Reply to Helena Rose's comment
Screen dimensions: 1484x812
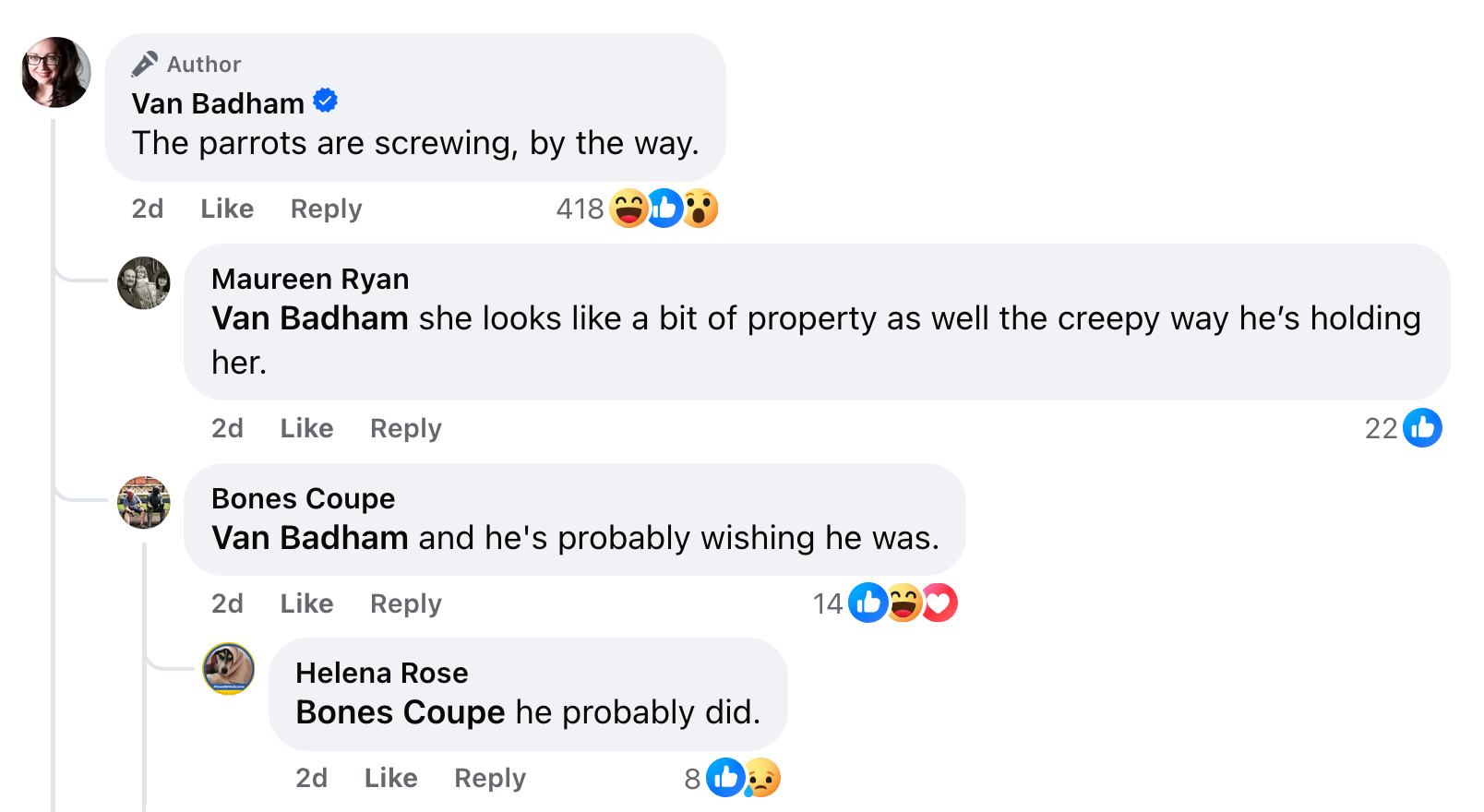(x=489, y=779)
